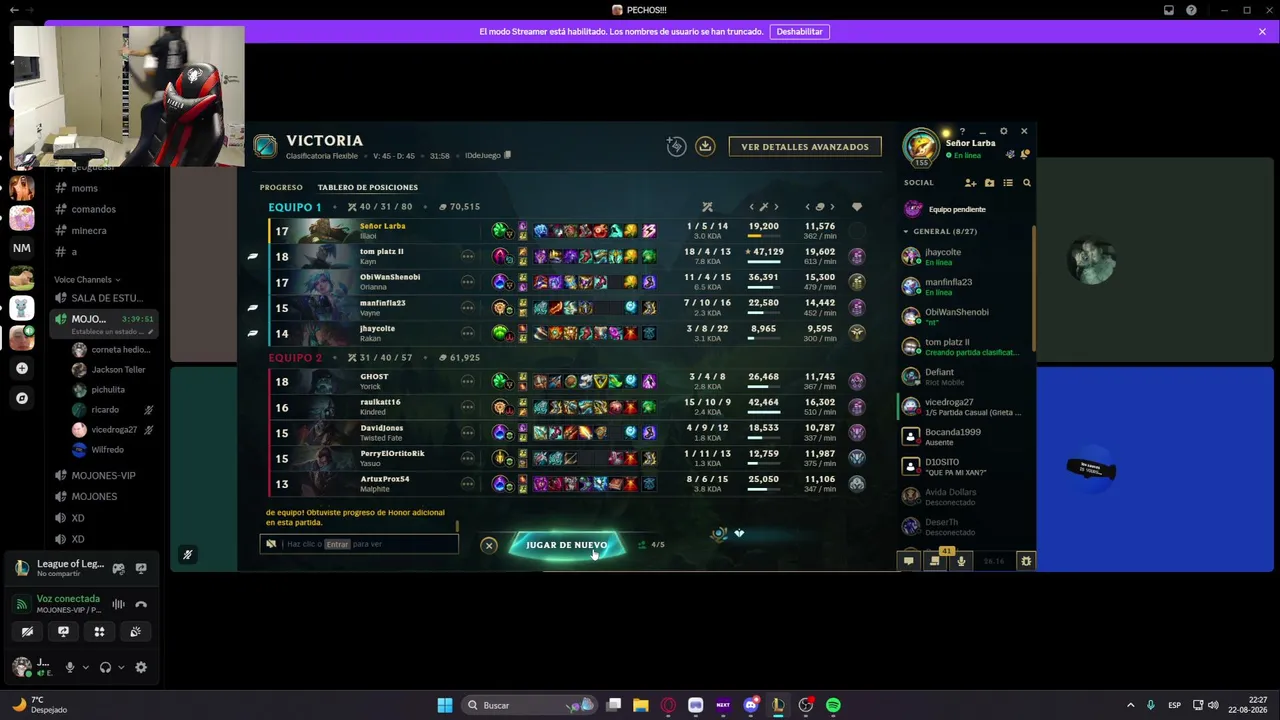Screen dimensions: 1280x720
Task: Cycle damage stat column to previous
Action: (752, 207)
